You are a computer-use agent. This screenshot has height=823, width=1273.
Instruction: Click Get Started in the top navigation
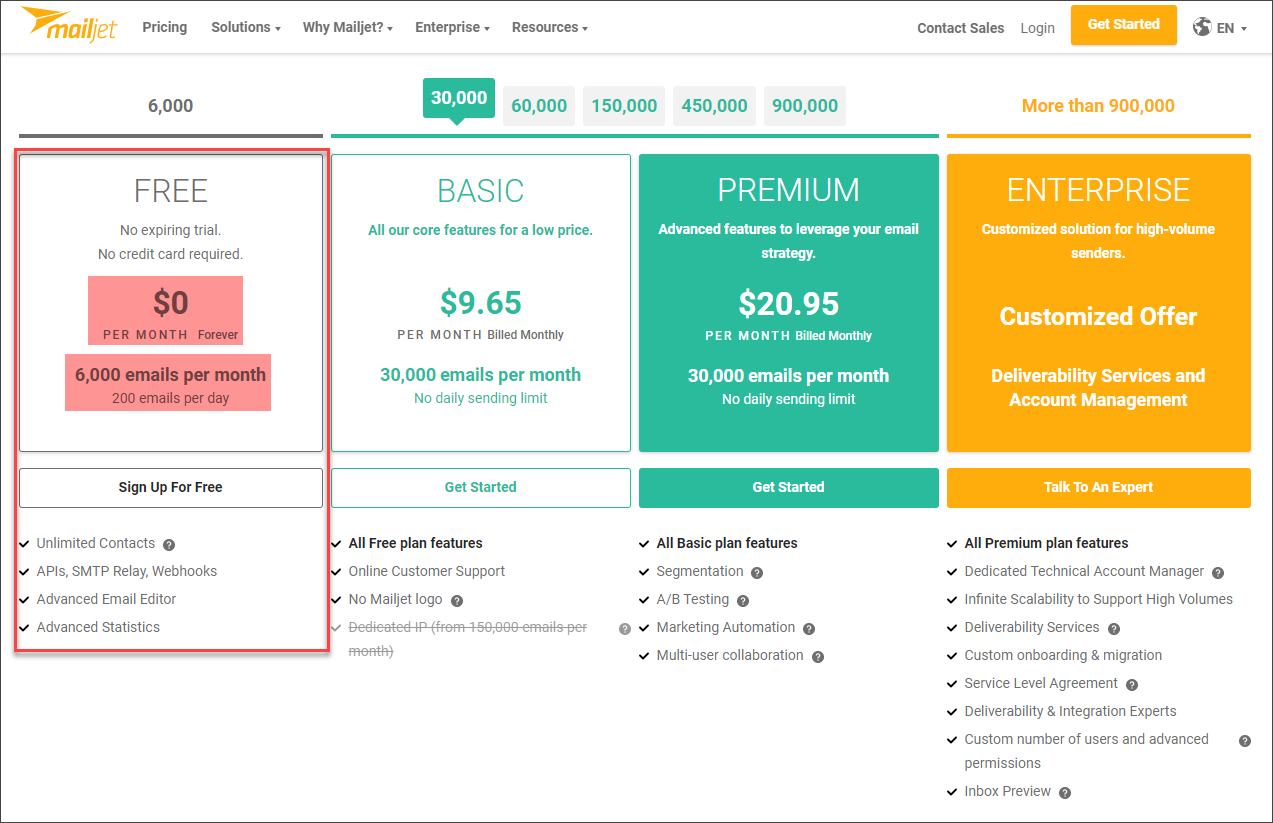point(1124,25)
